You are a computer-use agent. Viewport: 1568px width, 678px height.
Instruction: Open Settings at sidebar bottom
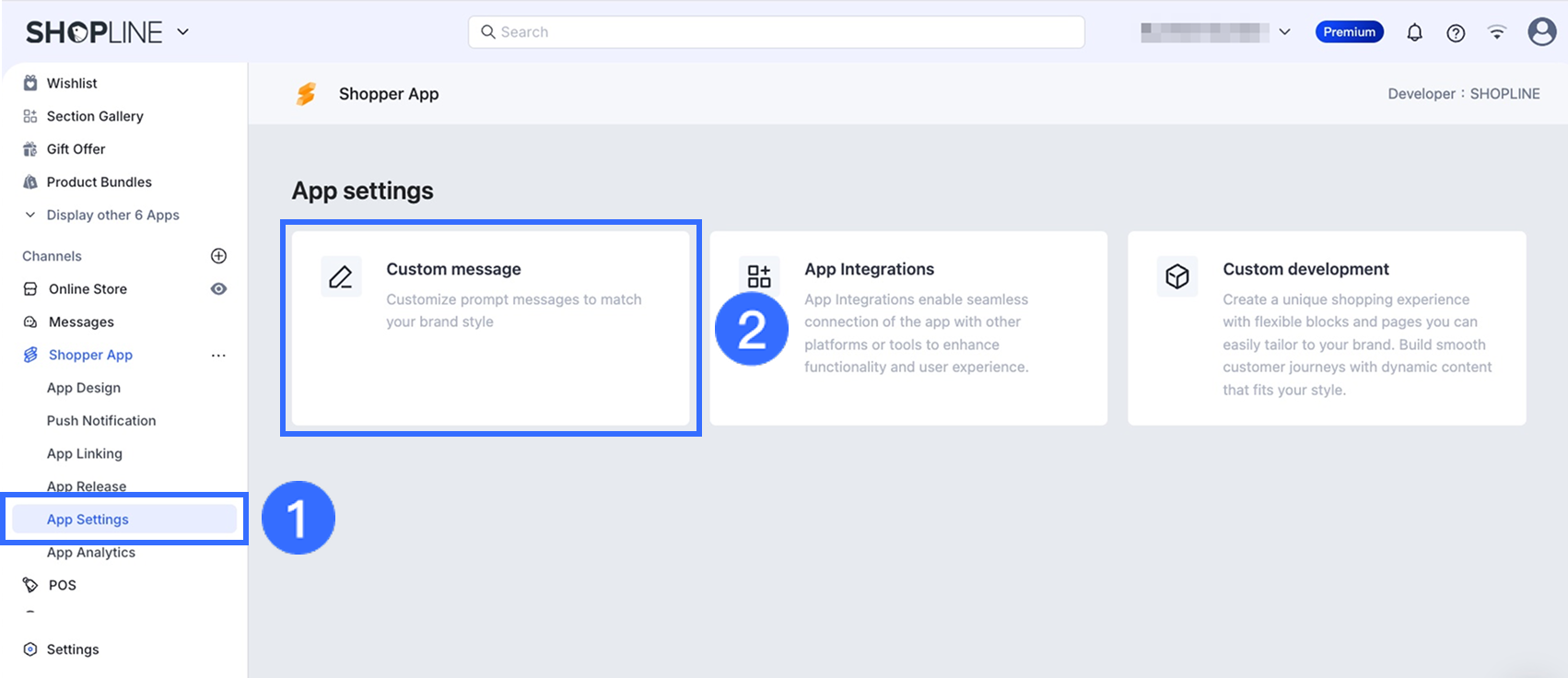click(73, 649)
